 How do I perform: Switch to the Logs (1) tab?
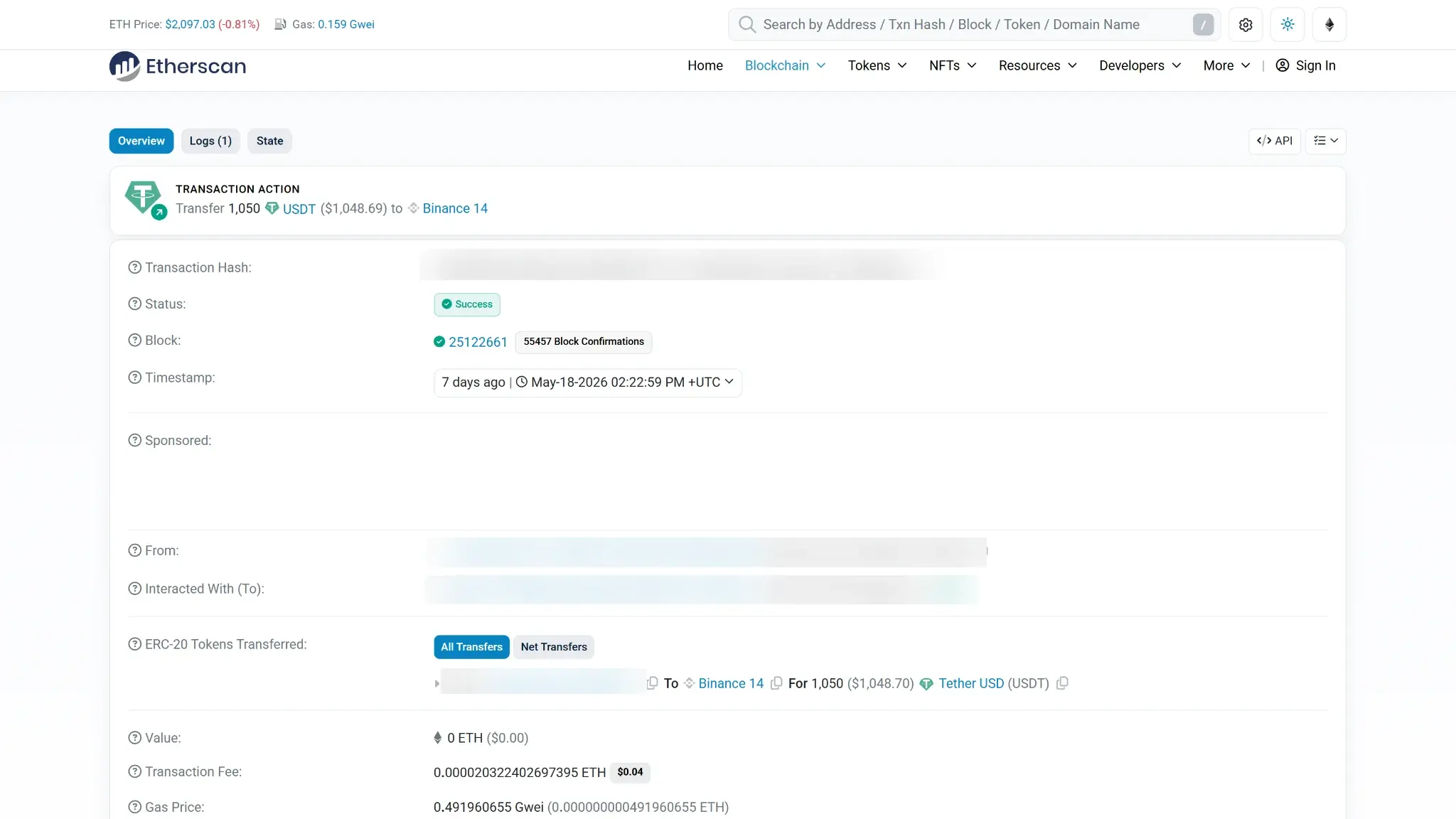pyautogui.click(x=210, y=141)
